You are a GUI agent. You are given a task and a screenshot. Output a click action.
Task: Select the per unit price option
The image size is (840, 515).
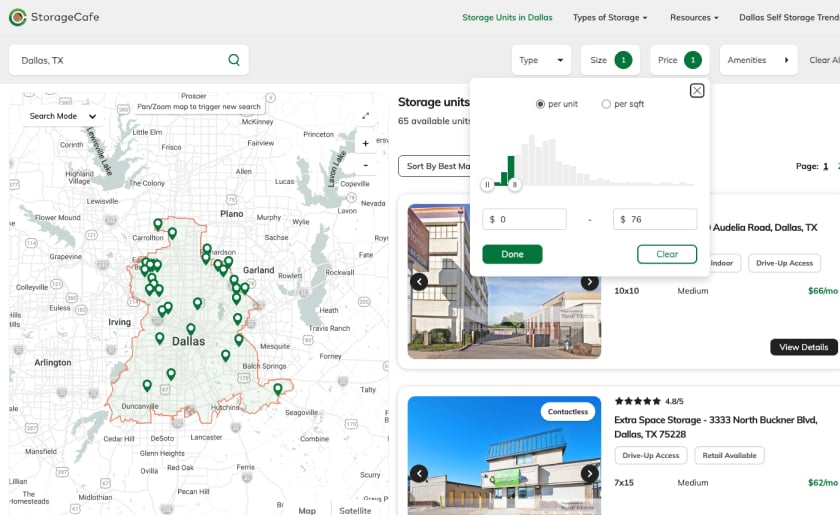click(x=540, y=104)
